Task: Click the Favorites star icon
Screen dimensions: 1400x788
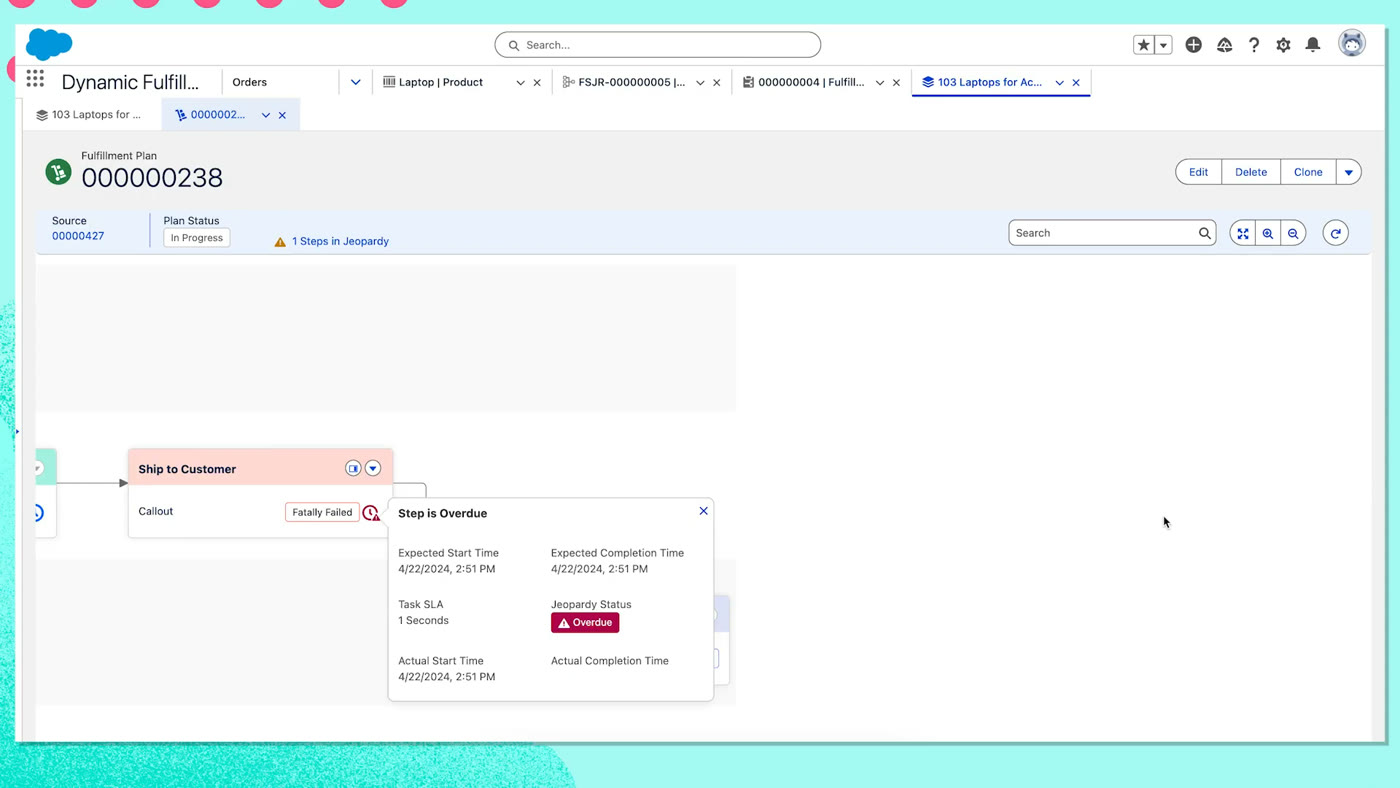Action: point(1144,45)
